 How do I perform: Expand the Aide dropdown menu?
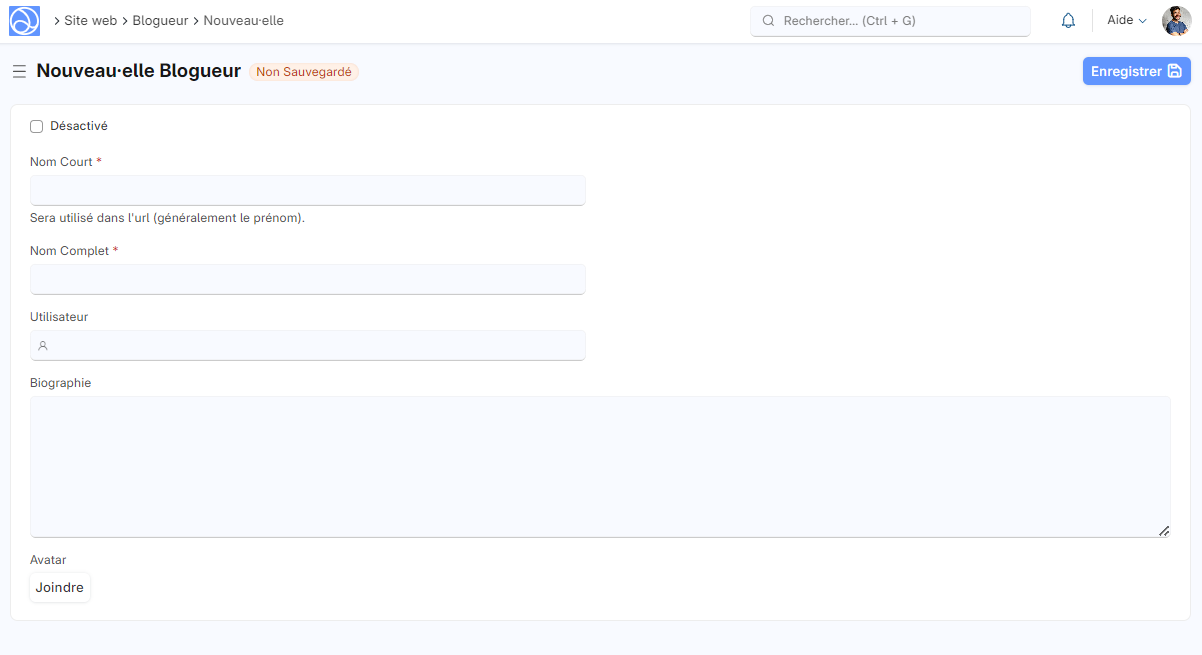click(x=1126, y=21)
